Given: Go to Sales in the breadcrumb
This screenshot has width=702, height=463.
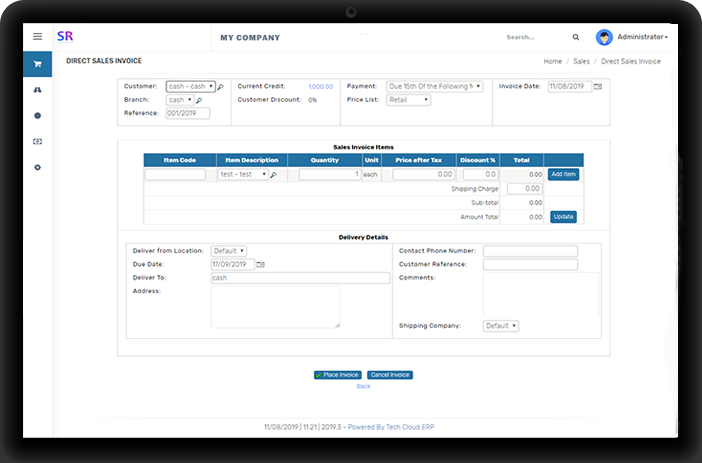Looking at the screenshot, I should (x=581, y=61).
